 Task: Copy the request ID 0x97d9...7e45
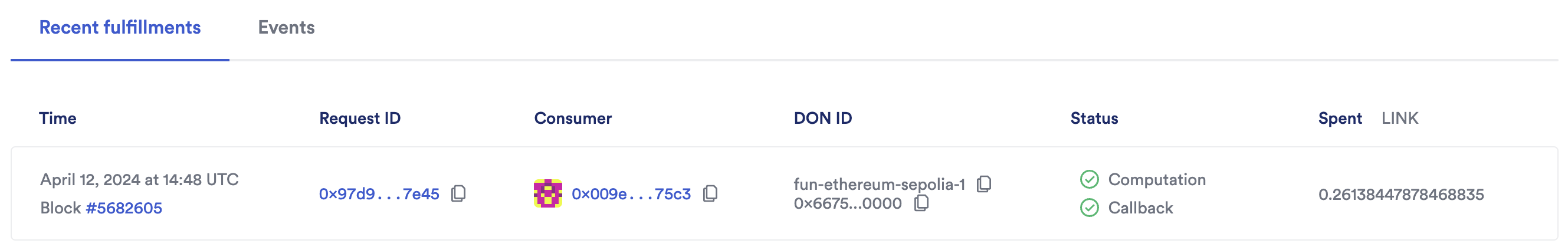pyautogui.click(x=458, y=193)
